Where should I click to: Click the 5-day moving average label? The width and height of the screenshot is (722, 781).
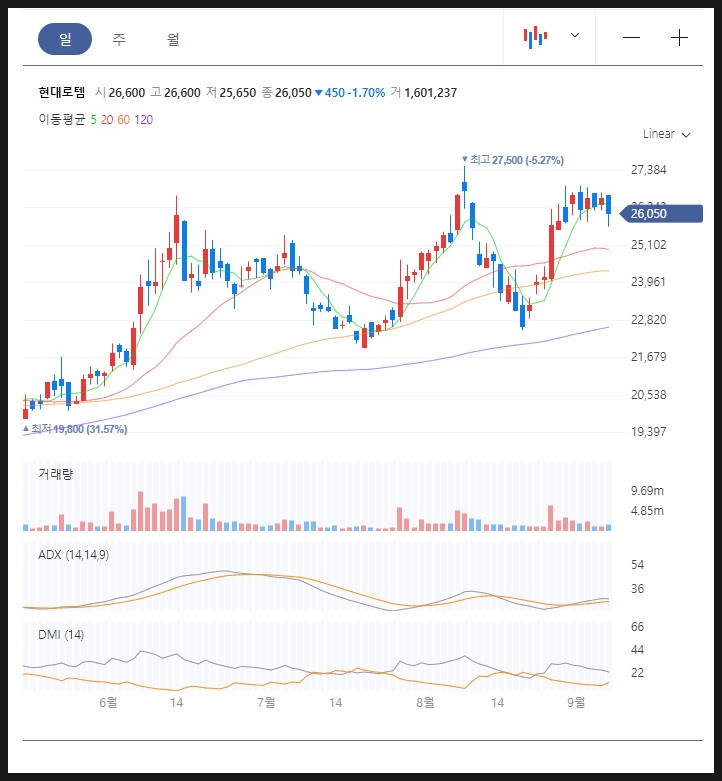pos(94,120)
